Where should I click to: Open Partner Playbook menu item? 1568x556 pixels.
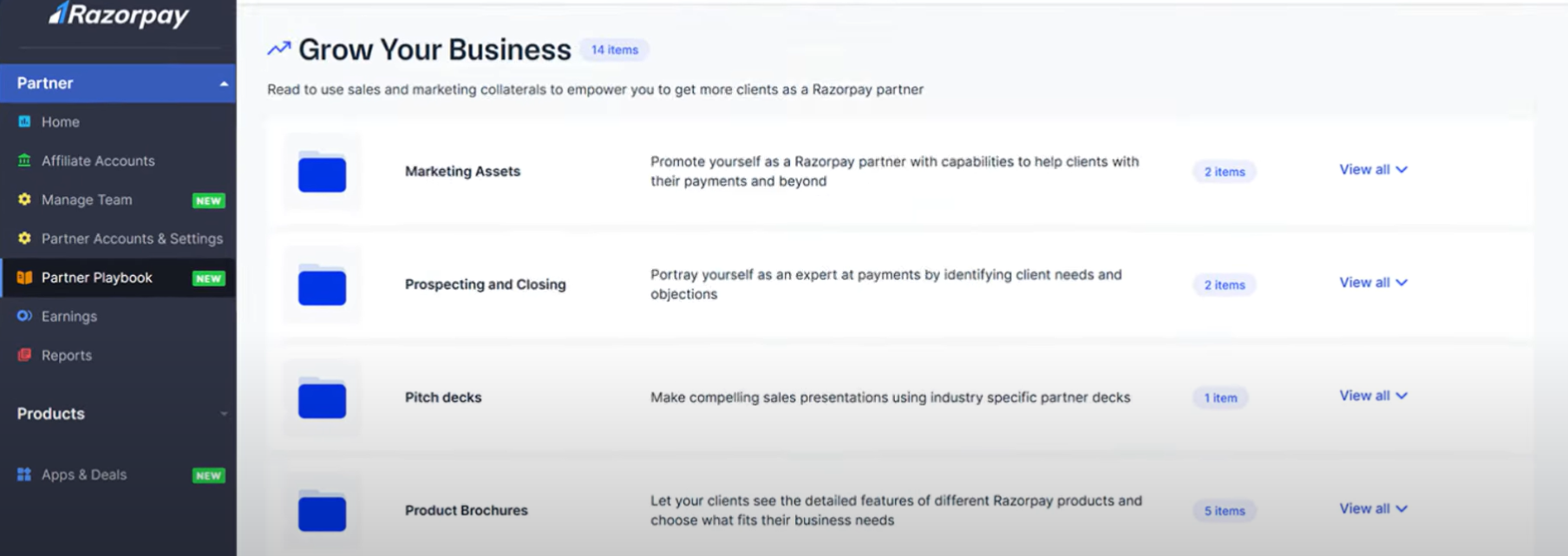[x=97, y=278]
